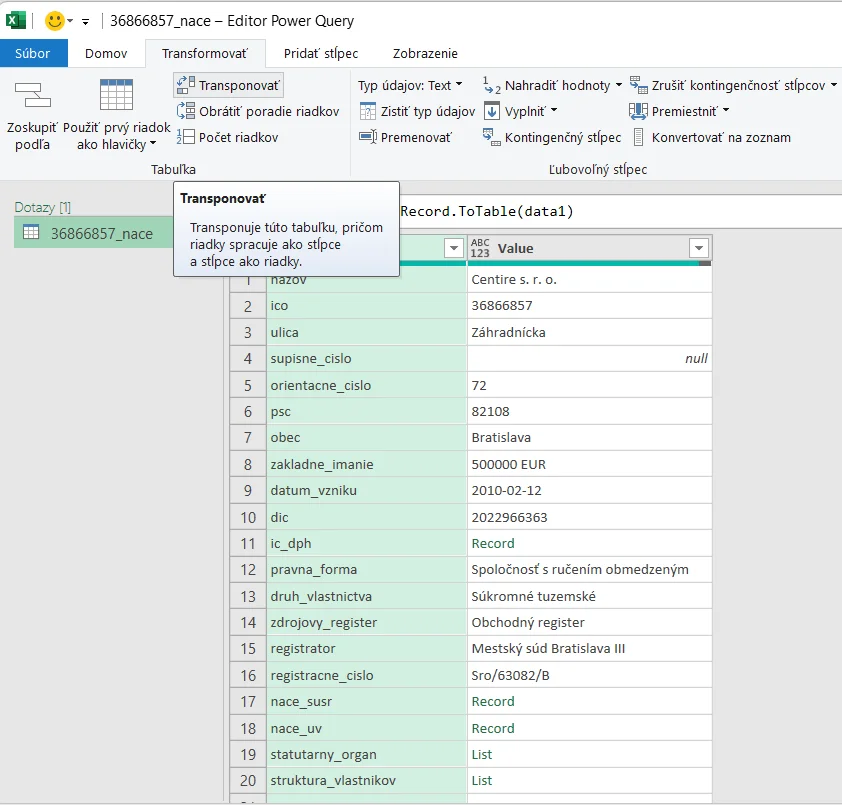Screen dimensions: 842x805
Task: Open the Record link in the ic_dph row
Action: point(493,543)
